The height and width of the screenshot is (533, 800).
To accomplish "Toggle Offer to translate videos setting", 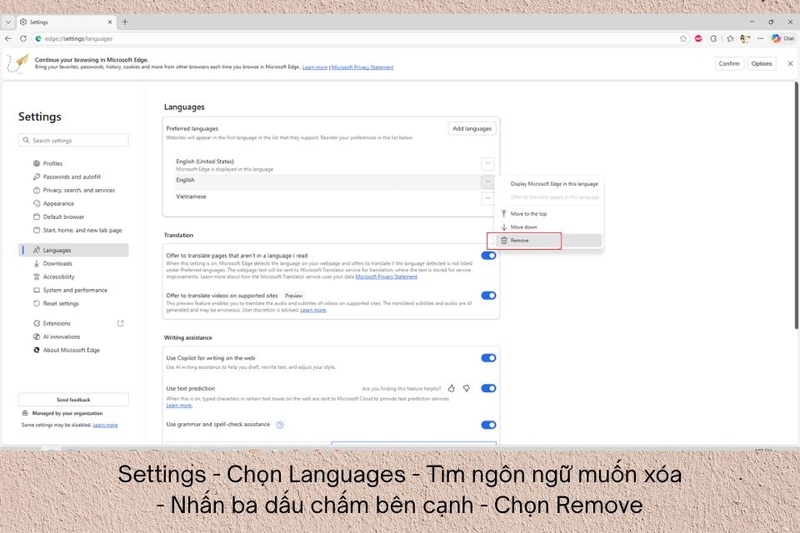I will click(x=488, y=295).
